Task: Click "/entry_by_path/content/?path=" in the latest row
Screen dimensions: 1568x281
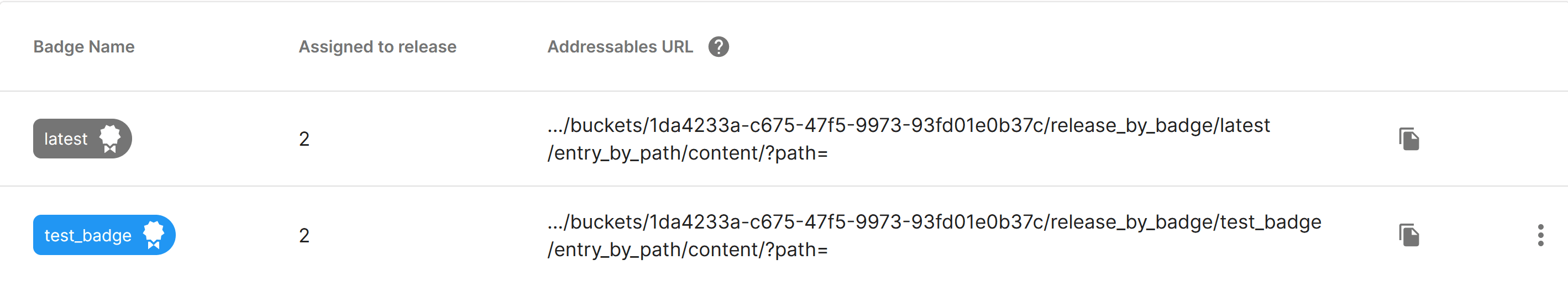Action: pyautogui.click(x=687, y=153)
